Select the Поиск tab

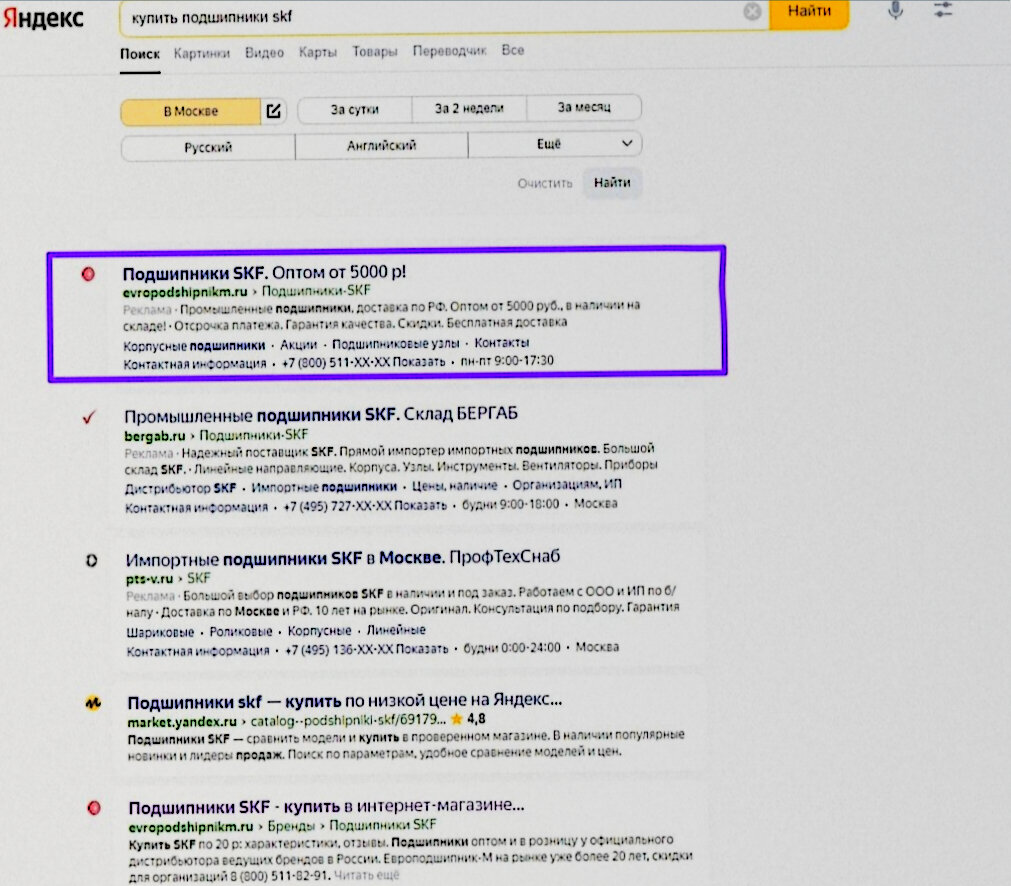point(140,54)
